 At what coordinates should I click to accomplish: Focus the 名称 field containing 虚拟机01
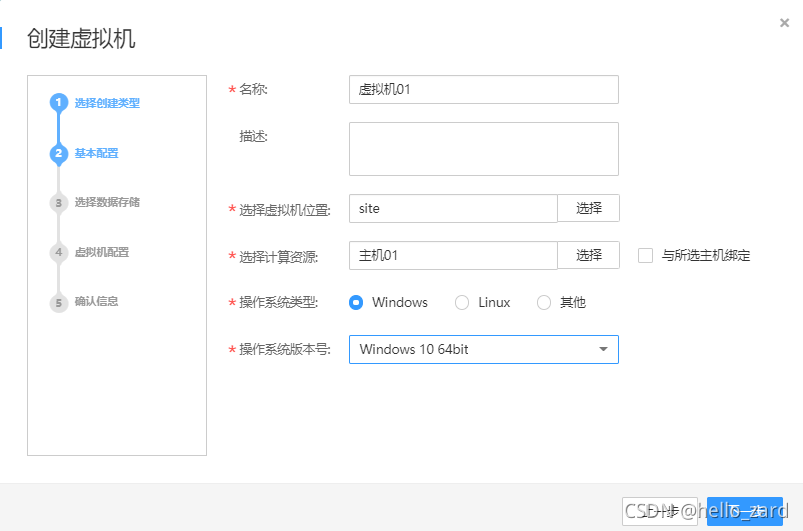coord(483,90)
